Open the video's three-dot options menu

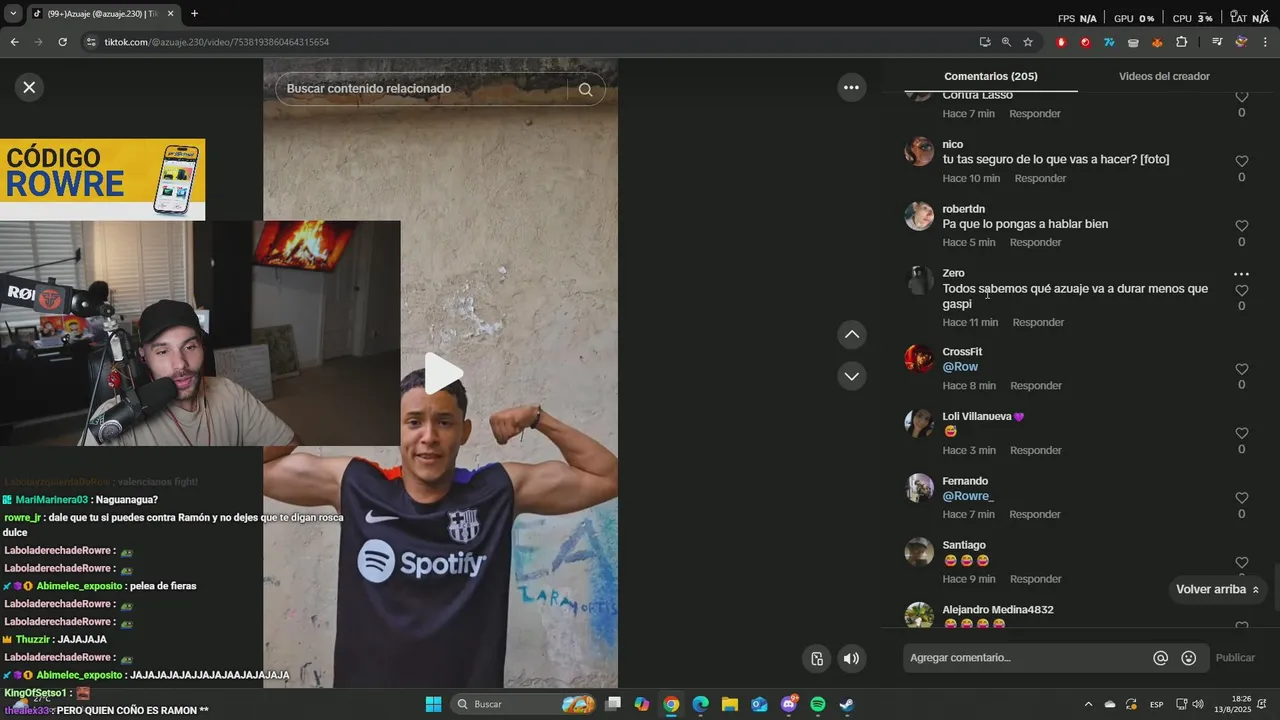[x=851, y=87]
